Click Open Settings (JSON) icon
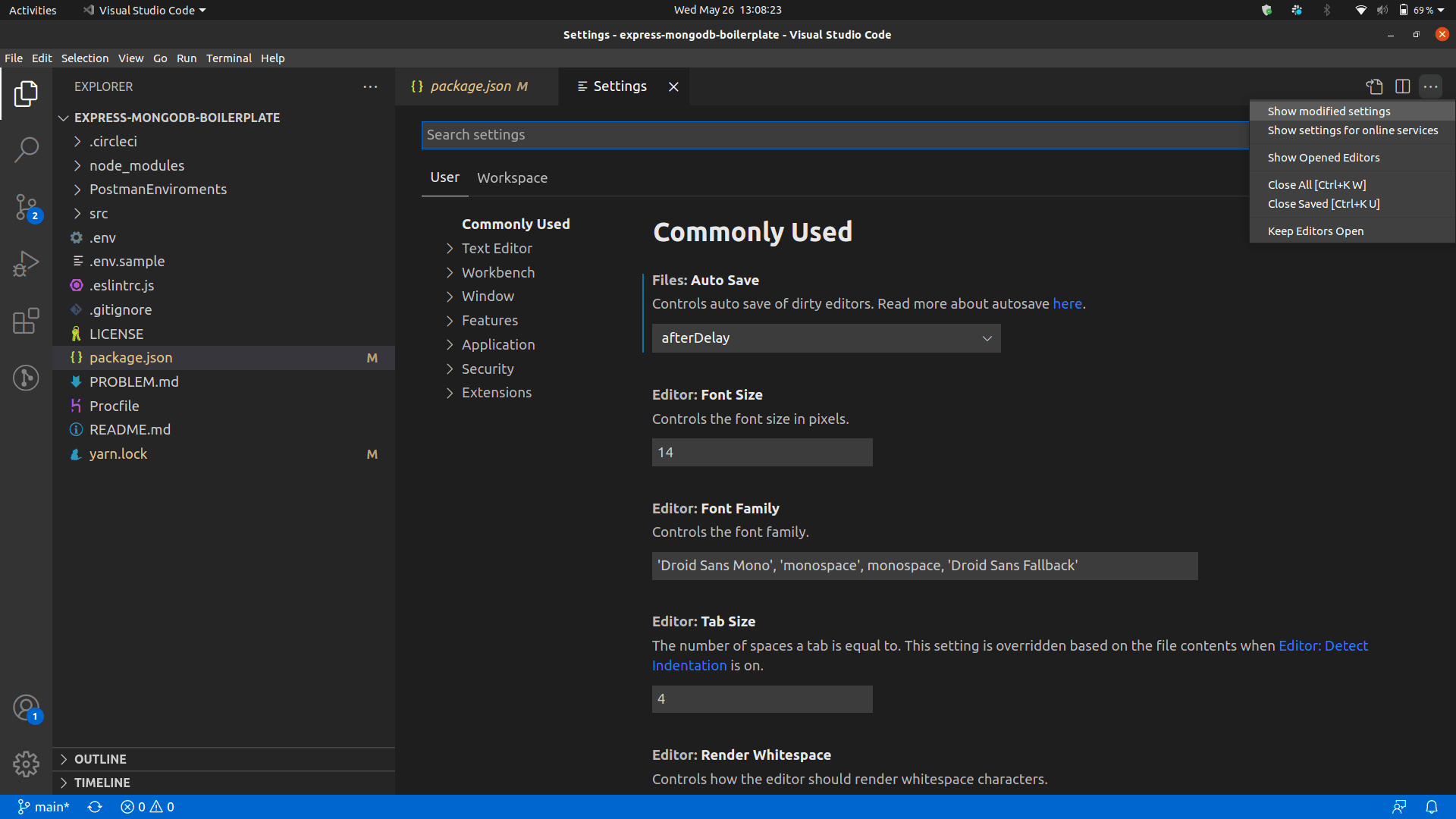1456x819 pixels. coord(1374,86)
